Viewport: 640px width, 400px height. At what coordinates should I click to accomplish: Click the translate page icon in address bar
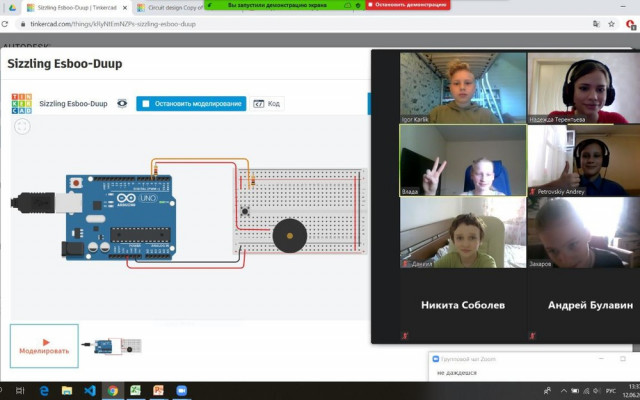click(x=596, y=24)
